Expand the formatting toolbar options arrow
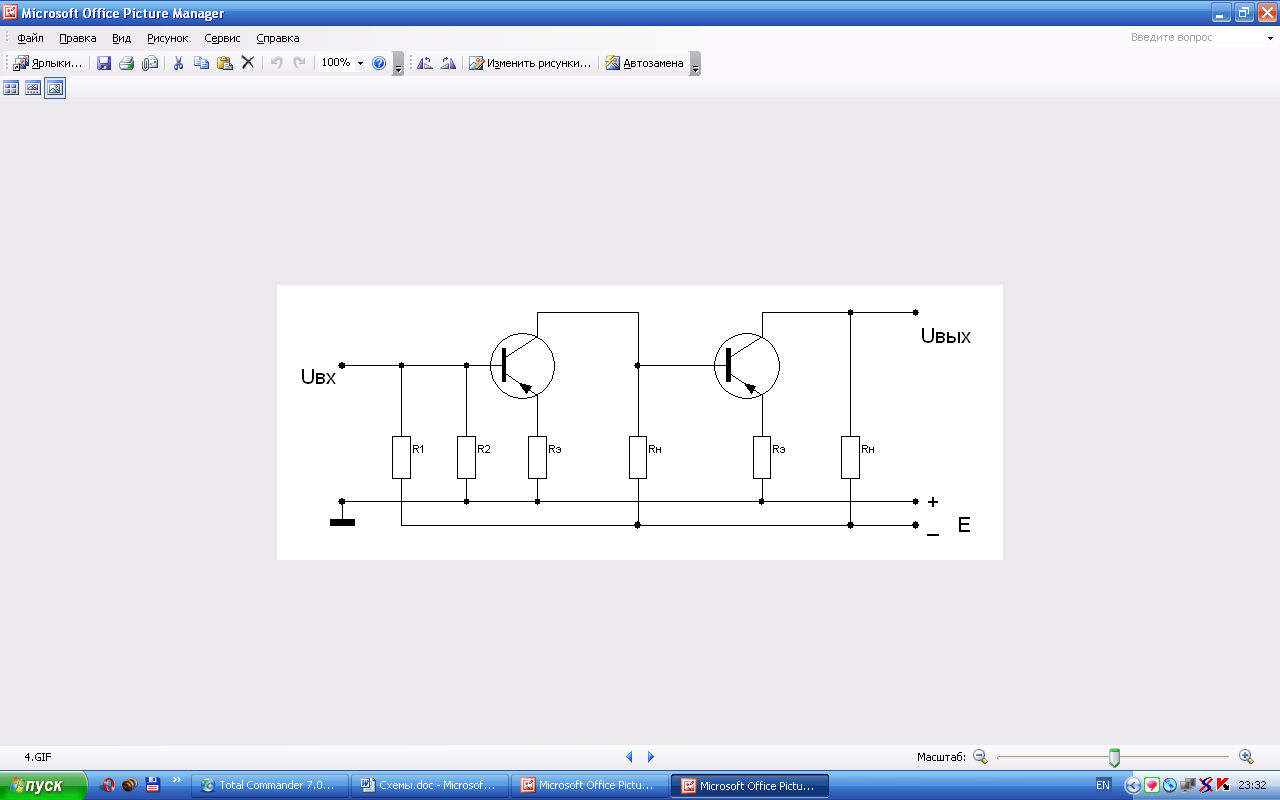This screenshot has height=800, width=1280. [695, 64]
